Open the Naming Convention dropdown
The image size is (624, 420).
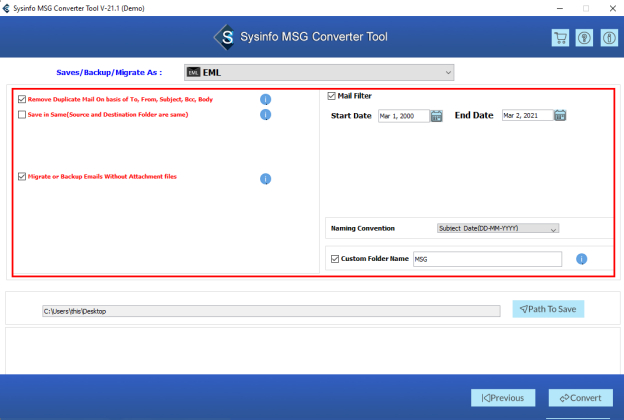(498, 228)
